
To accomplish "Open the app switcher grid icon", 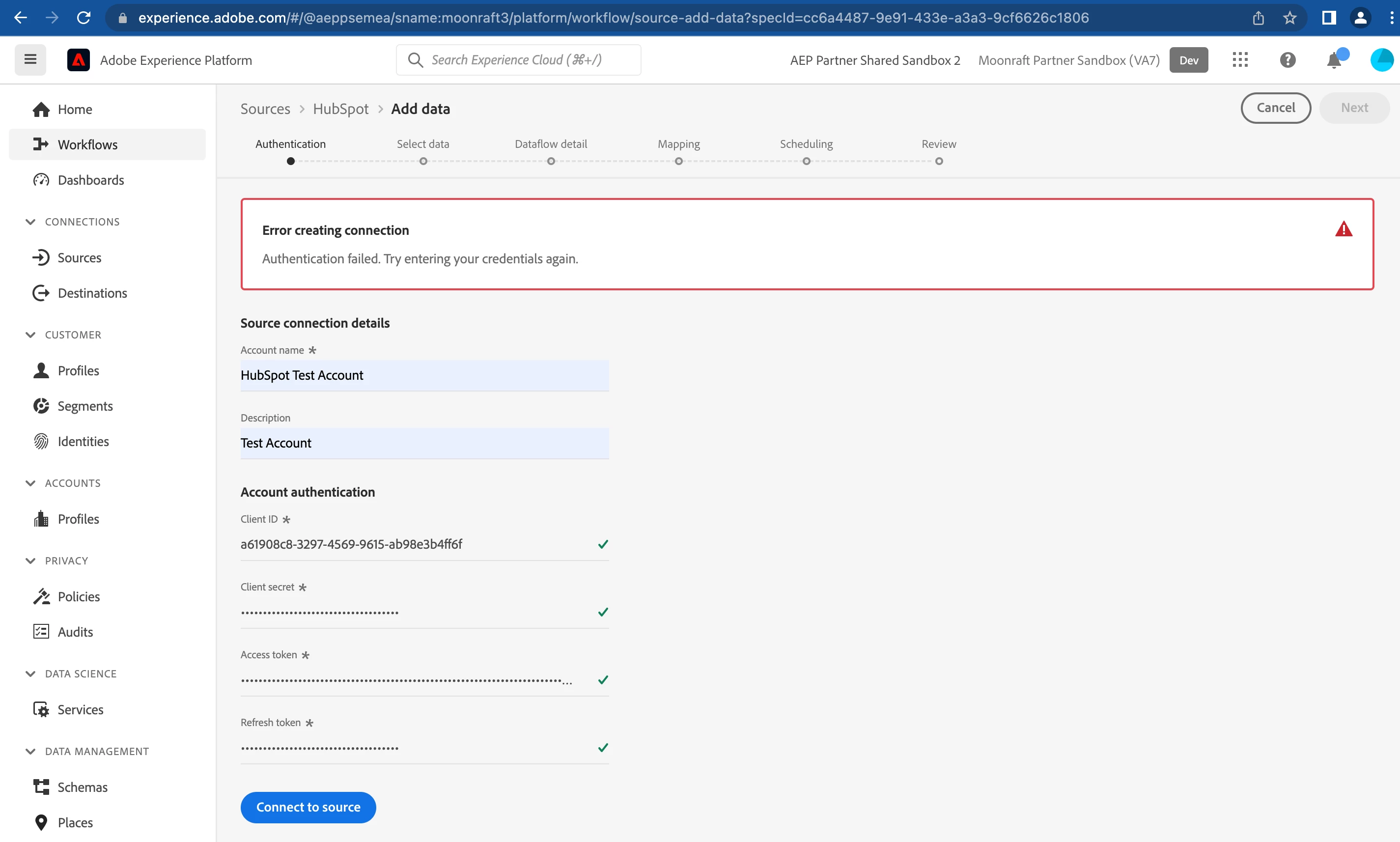I will [1240, 60].
